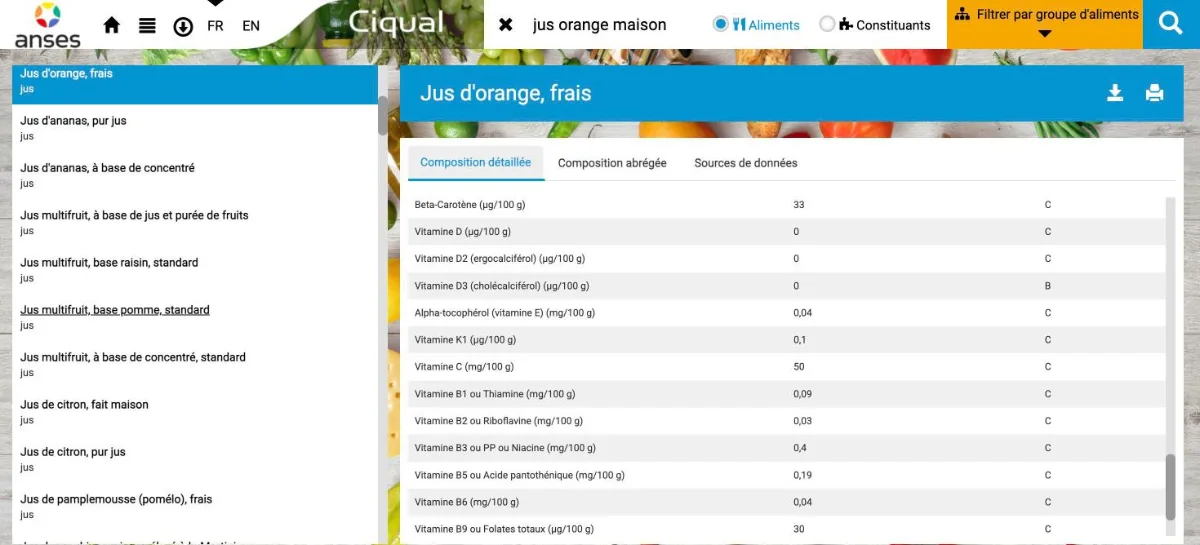Click the composition table scrollbar thumb
Screen dimensions: 1200x545
pos(1171,487)
